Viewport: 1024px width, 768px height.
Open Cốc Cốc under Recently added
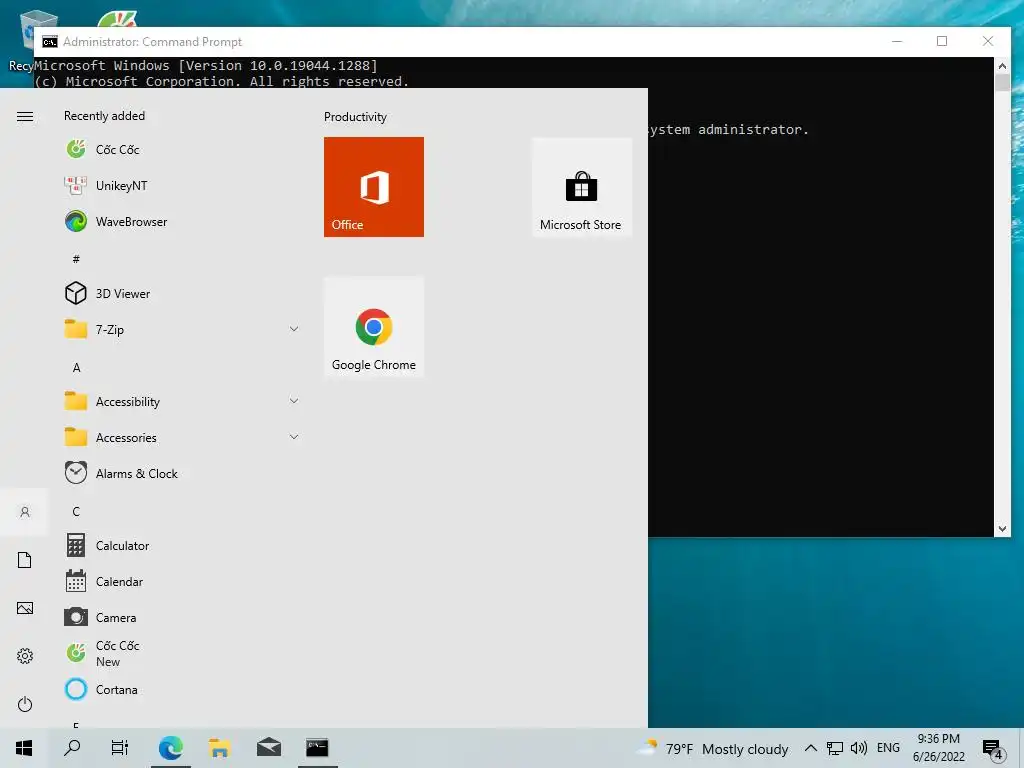point(183,150)
